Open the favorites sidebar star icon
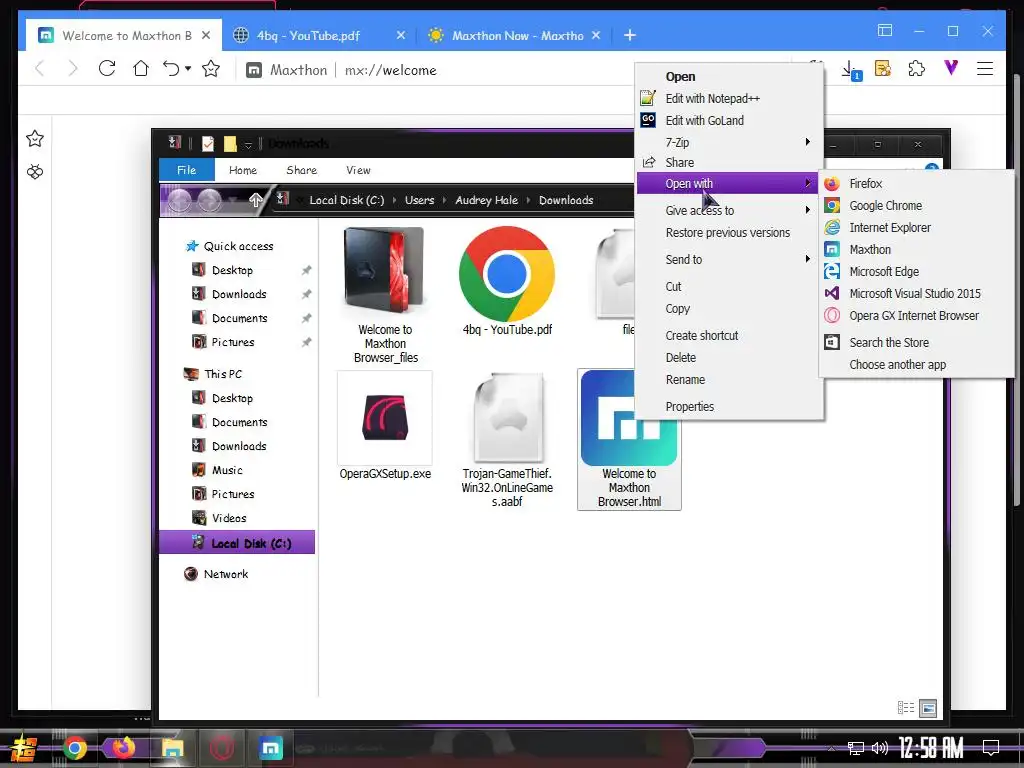Screen dimensions: 1024x768 (35, 138)
